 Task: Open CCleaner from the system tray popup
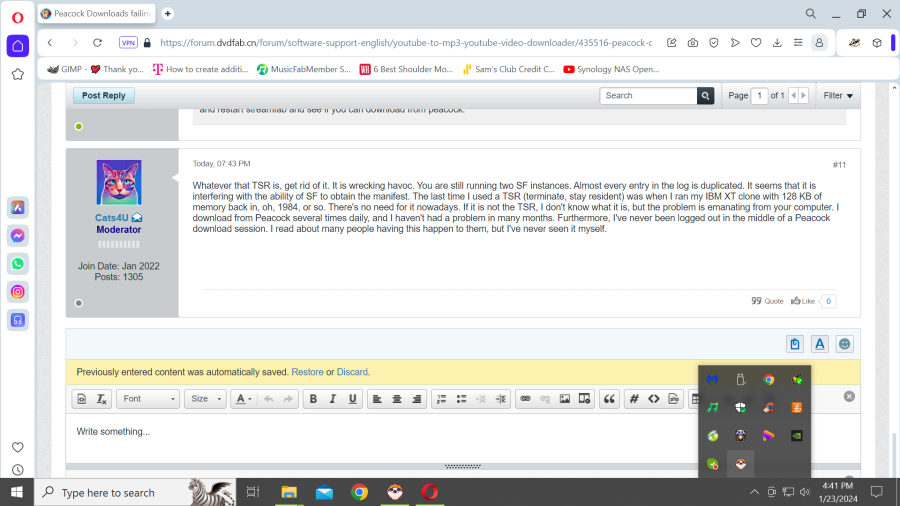[769, 407]
